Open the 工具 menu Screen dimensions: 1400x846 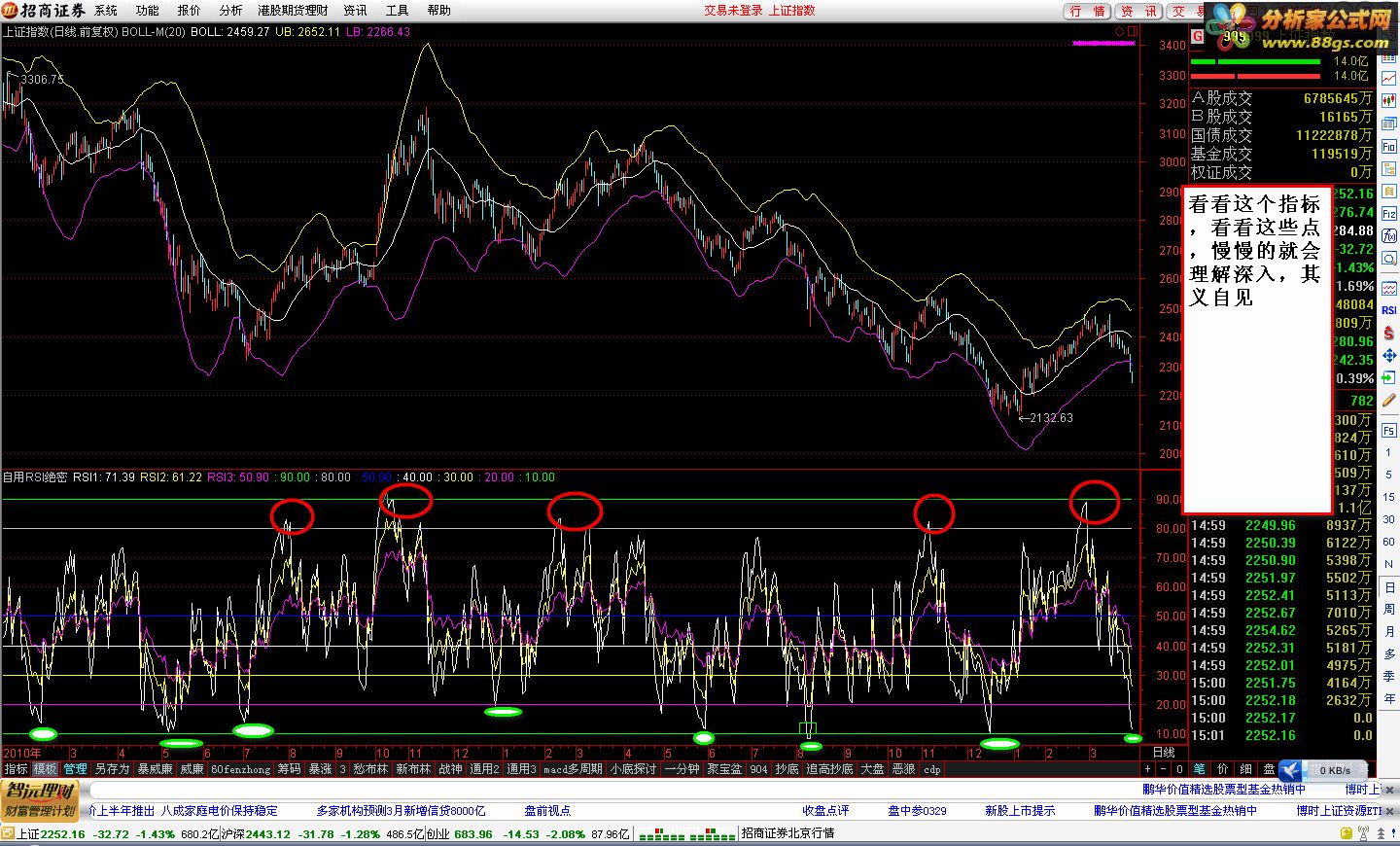(x=397, y=11)
